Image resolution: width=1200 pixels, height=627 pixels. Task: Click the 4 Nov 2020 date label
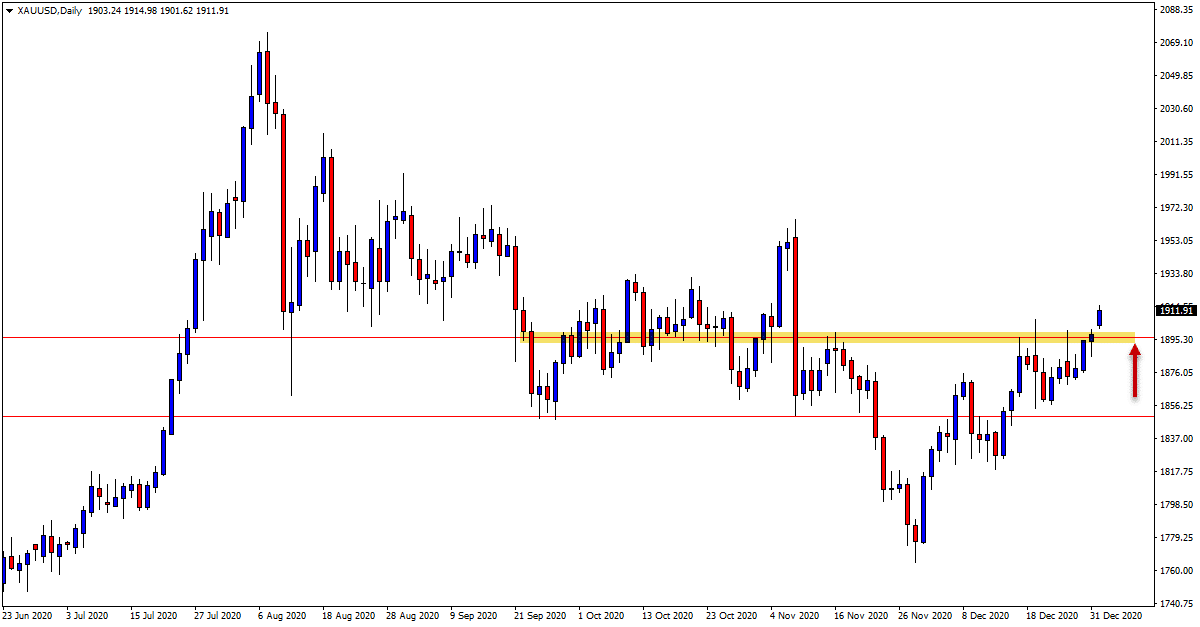[795, 616]
